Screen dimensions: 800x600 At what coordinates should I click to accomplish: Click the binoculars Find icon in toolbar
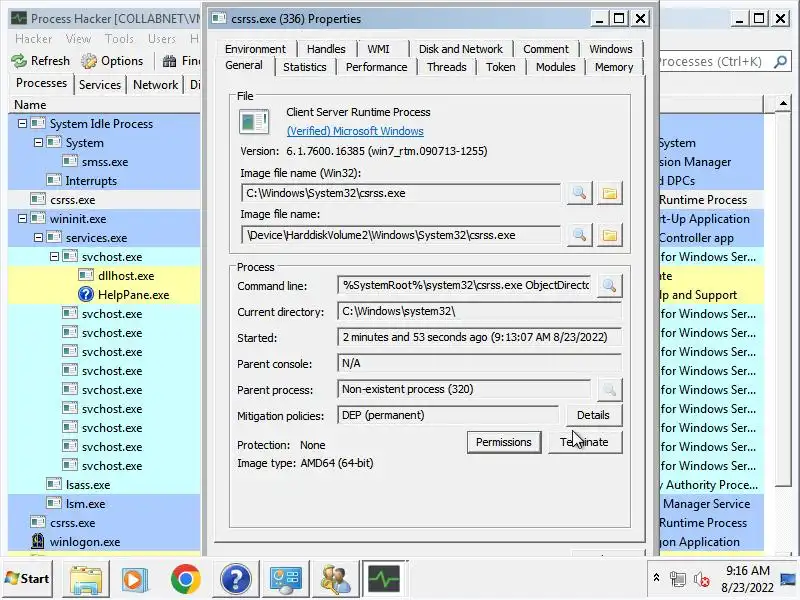tap(169, 61)
